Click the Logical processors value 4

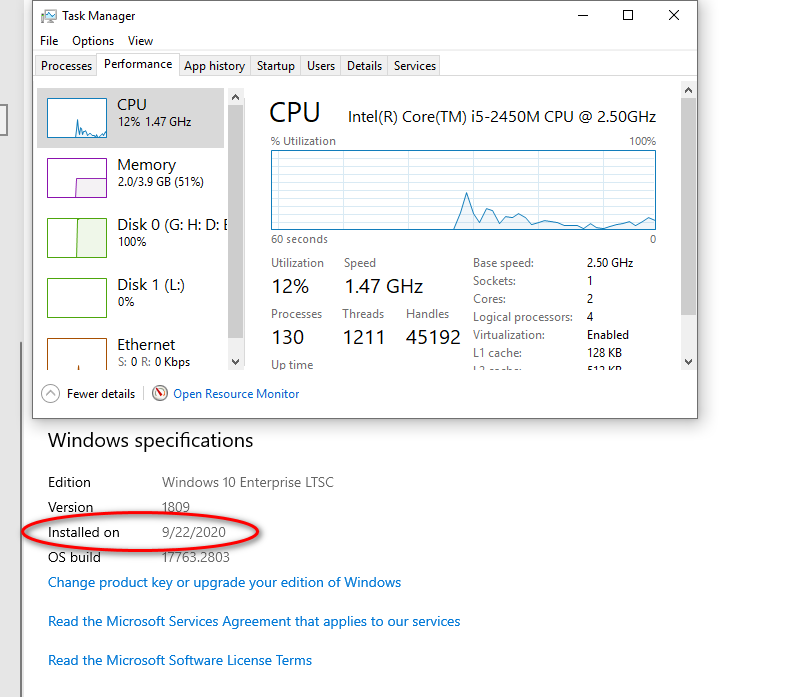(590, 317)
